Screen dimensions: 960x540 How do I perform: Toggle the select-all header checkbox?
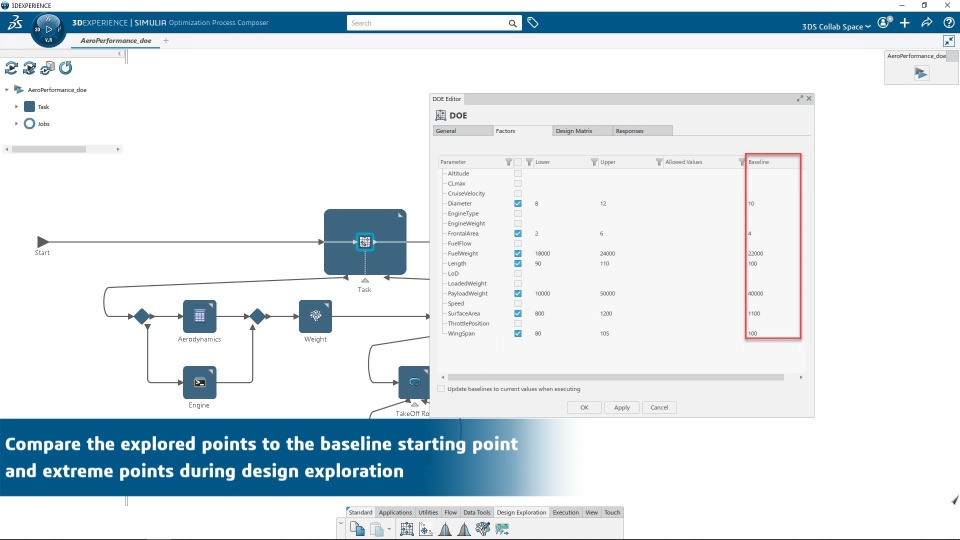[518, 162]
